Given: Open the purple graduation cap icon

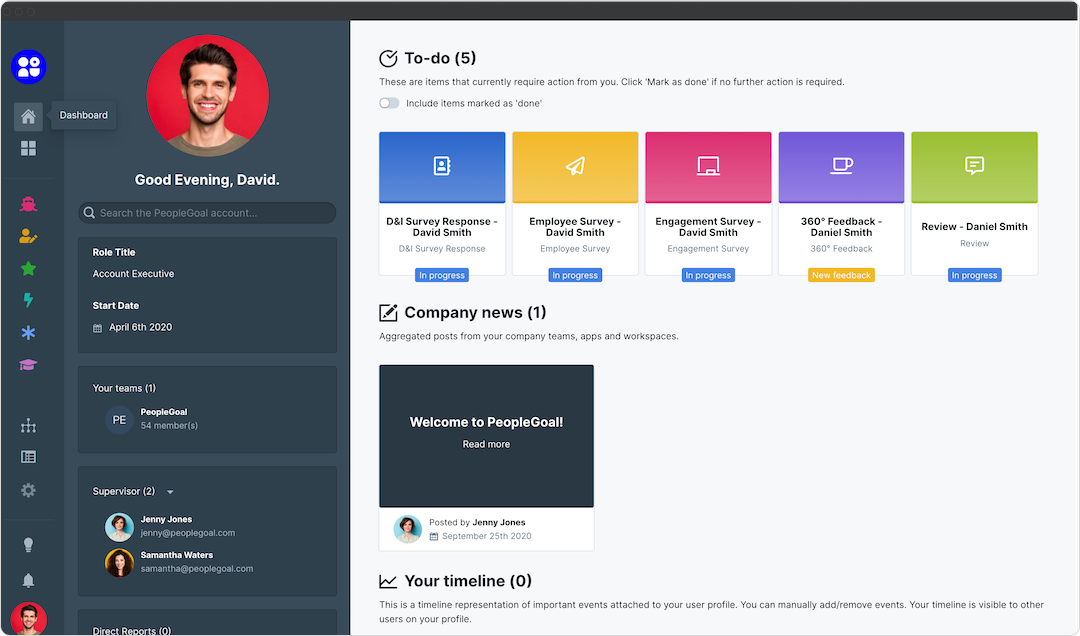Looking at the screenshot, I should [28, 365].
